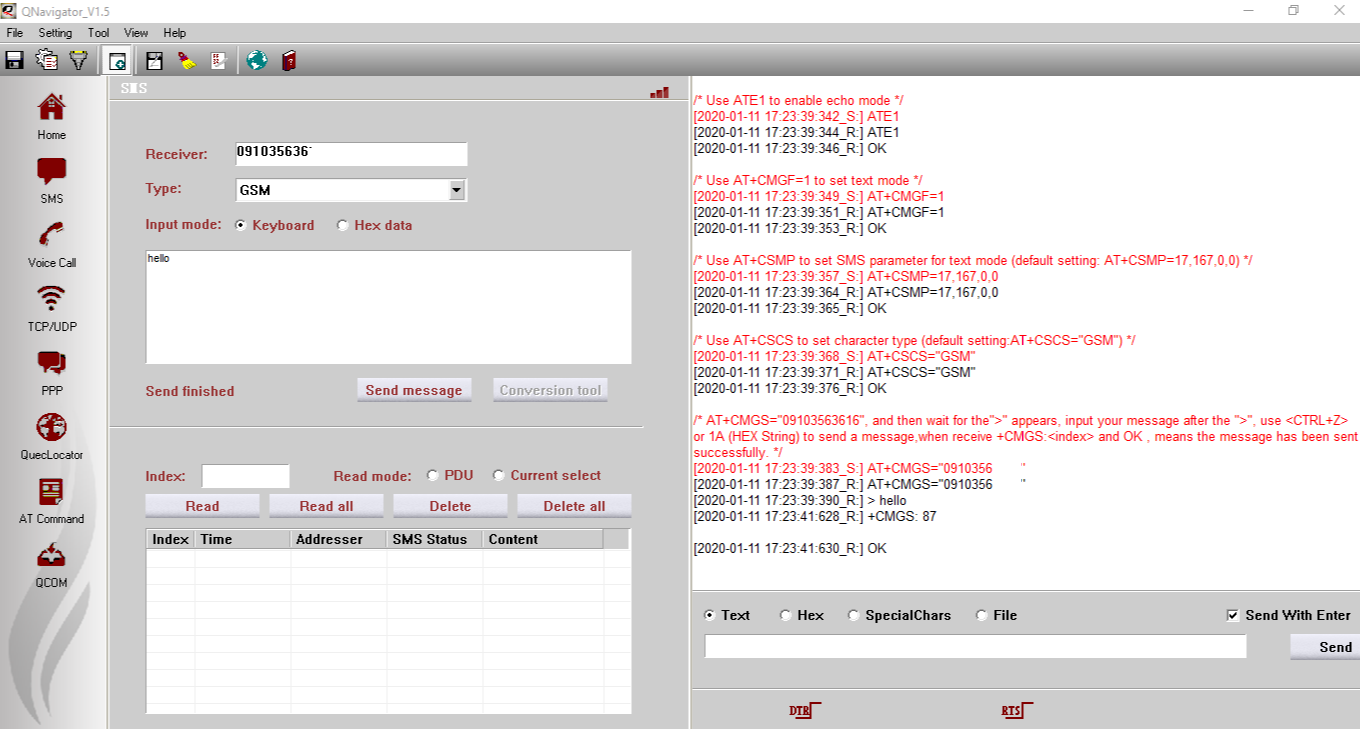Viewport: 1360px width, 729px height.
Task: Expand the Type dropdown arrow
Action: tap(457, 190)
